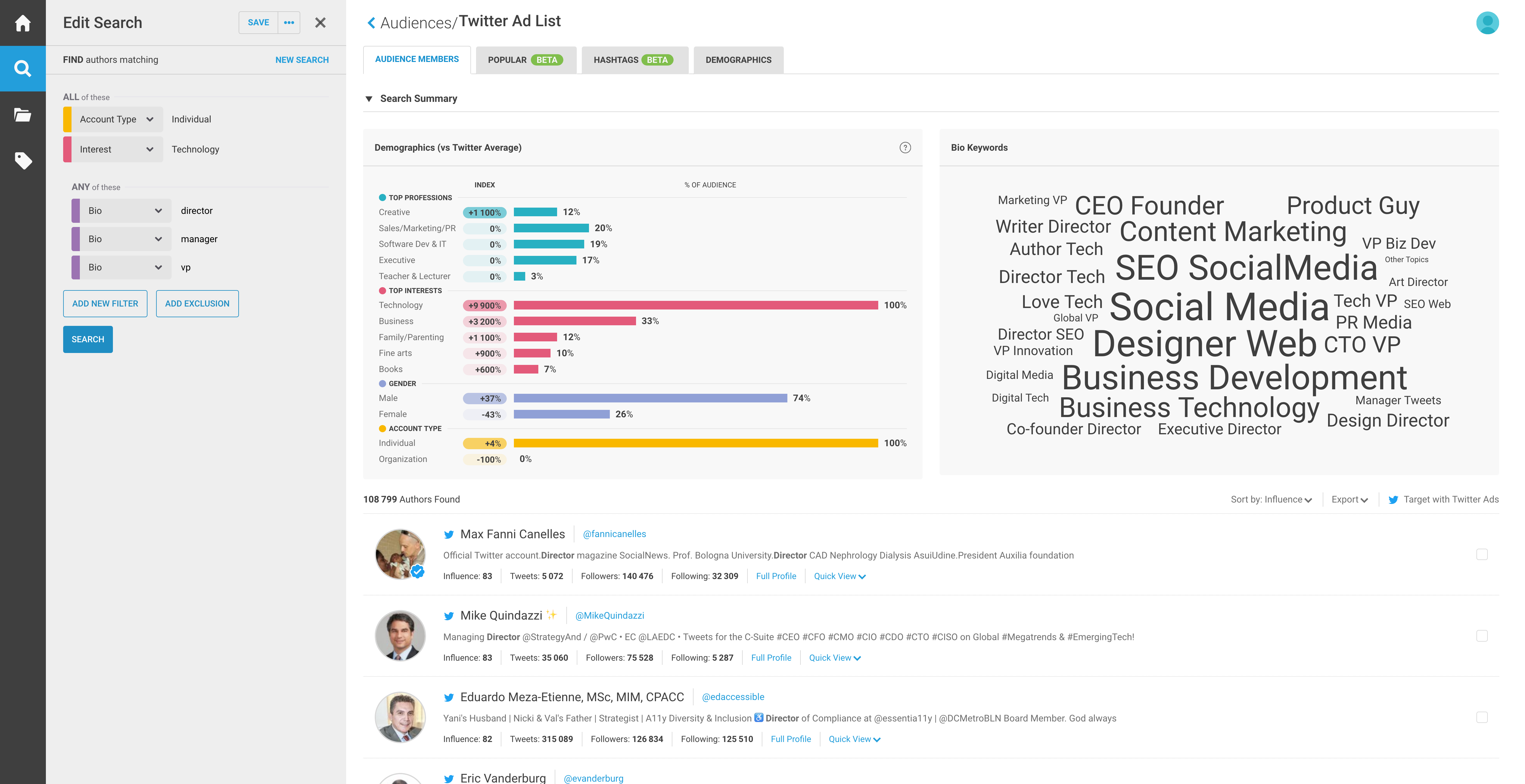
Task: Expand the Sort by Influence dropdown
Action: tap(1271, 499)
